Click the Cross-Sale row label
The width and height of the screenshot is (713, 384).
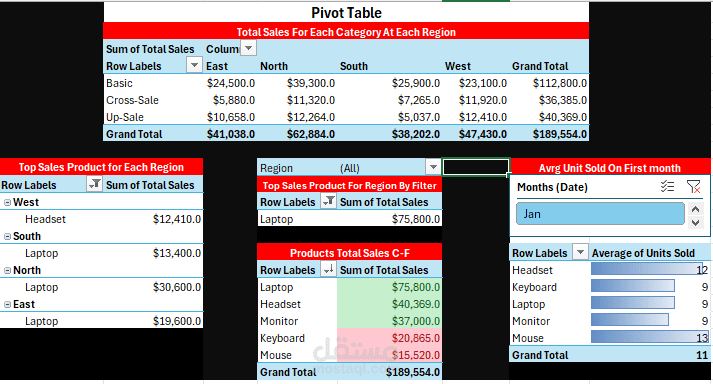[132, 100]
